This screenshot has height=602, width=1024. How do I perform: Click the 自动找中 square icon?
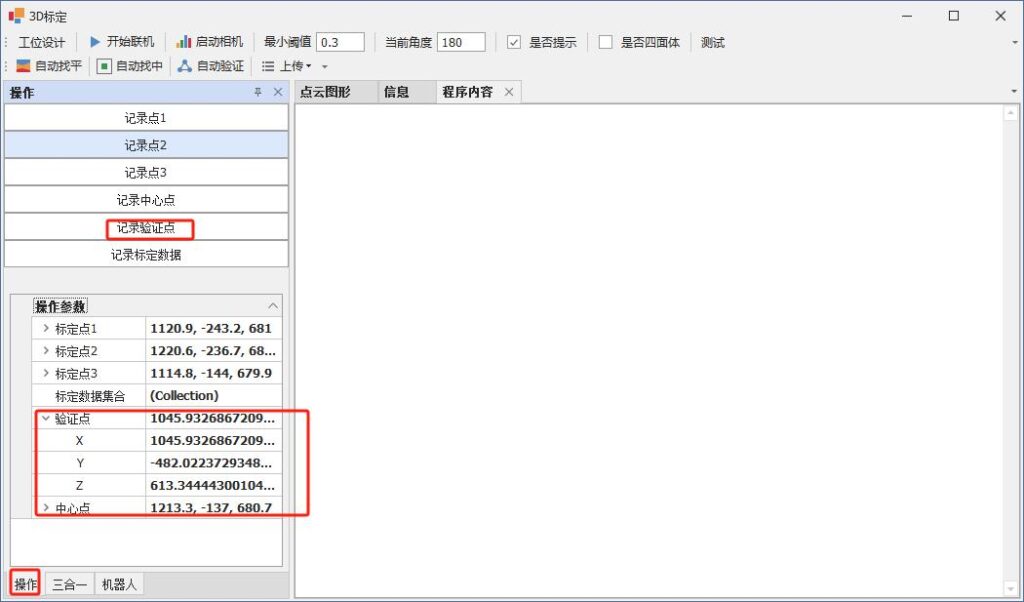[104, 66]
